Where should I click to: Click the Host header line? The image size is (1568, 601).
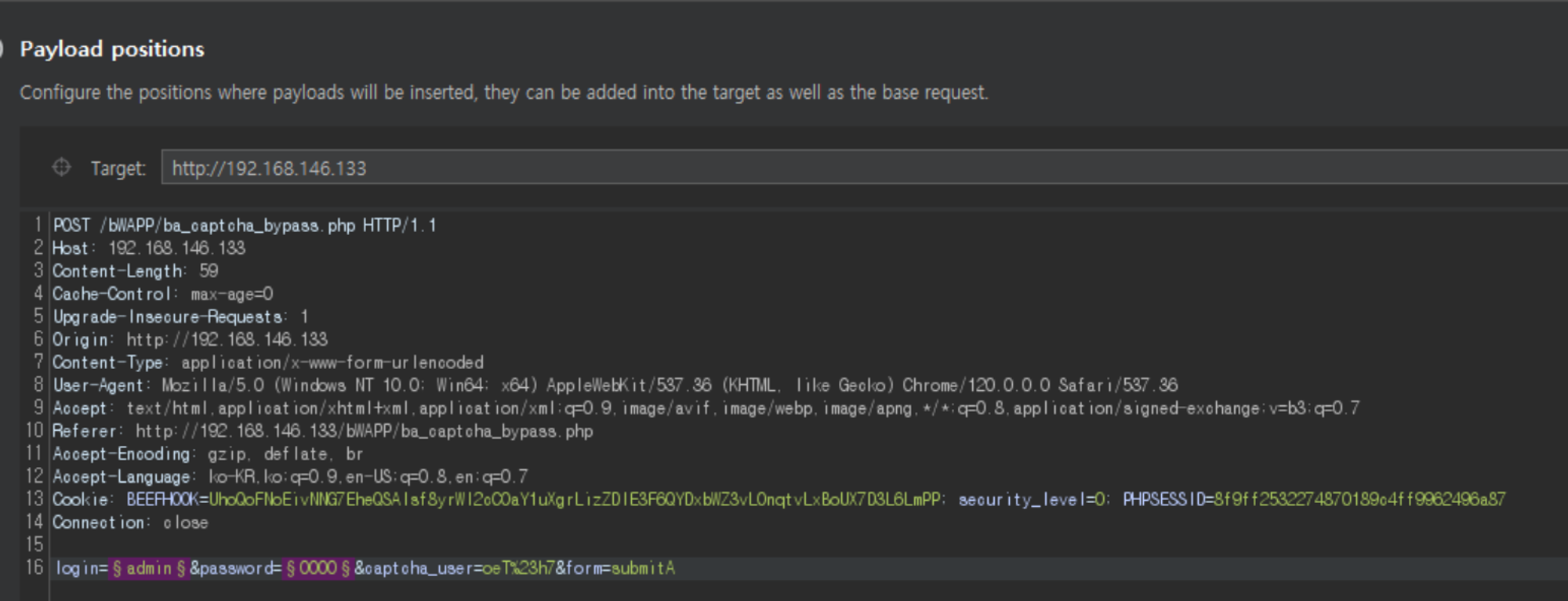(x=149, y=248)
